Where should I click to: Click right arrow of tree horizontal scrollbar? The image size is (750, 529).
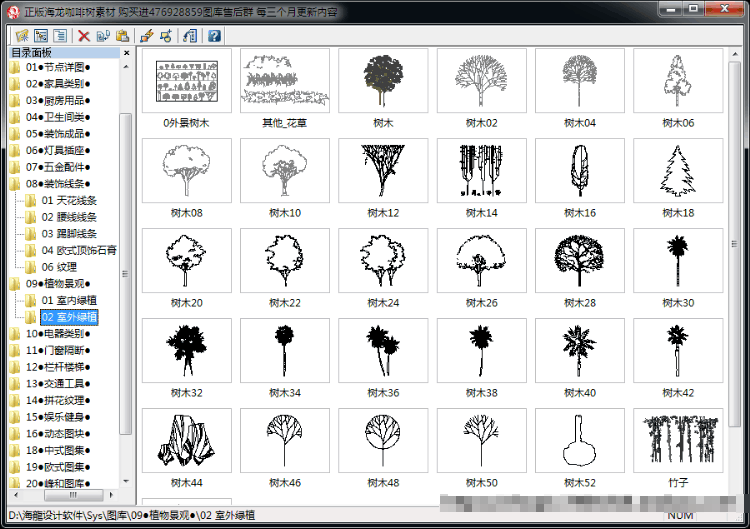click(x=111, y=495)
